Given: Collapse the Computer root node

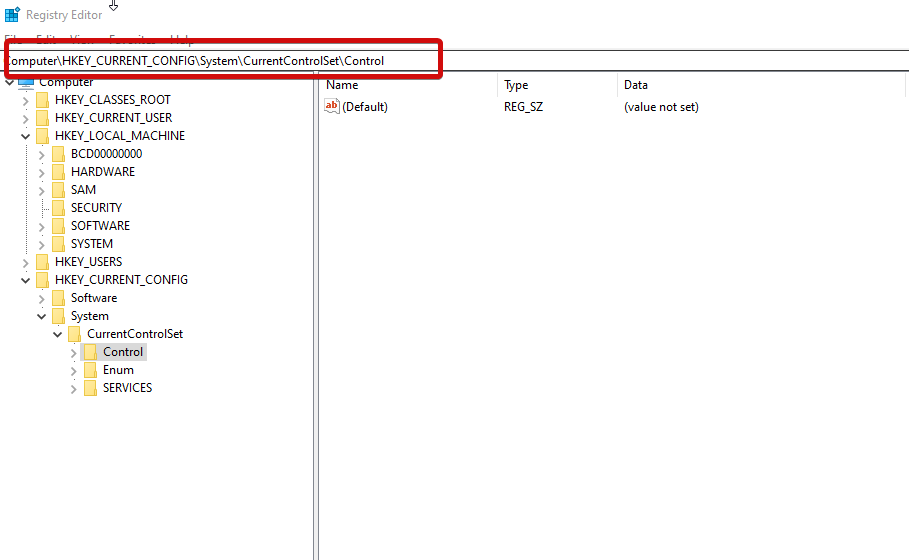Looking at the screenshot, I should 10,83.
